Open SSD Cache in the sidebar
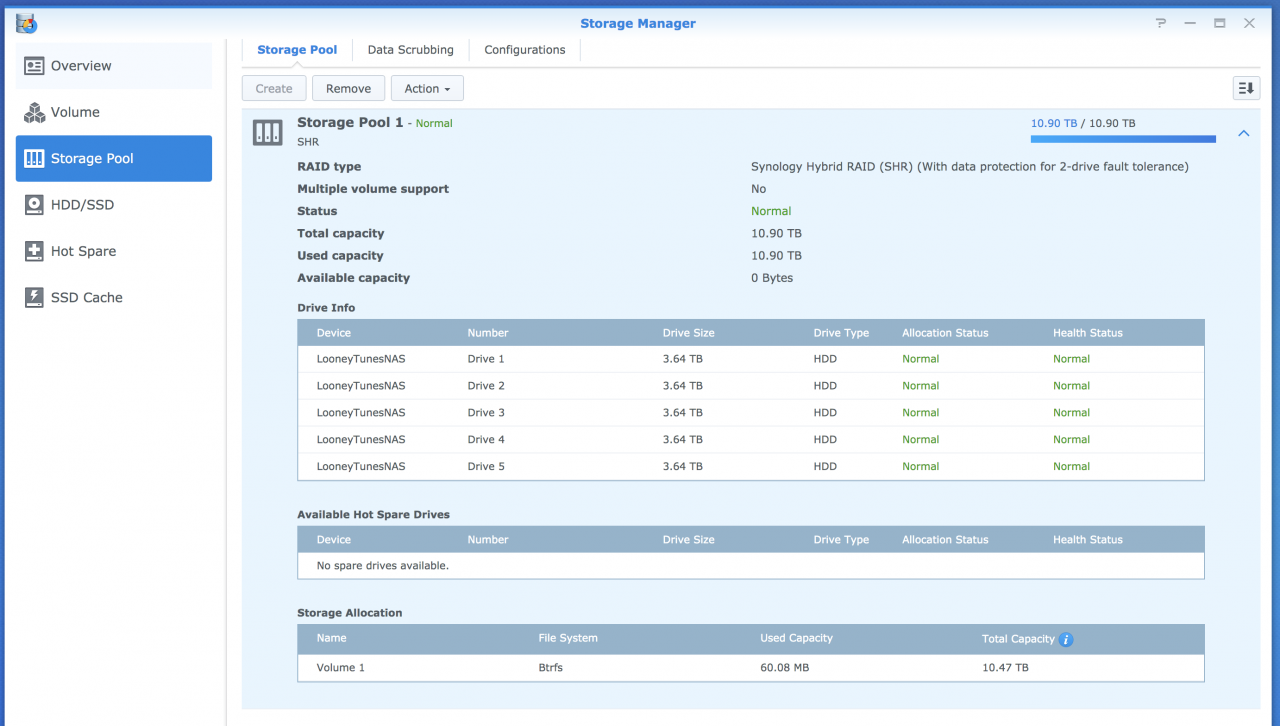Viewport: 1280px width, 726px height. (114, 297)
